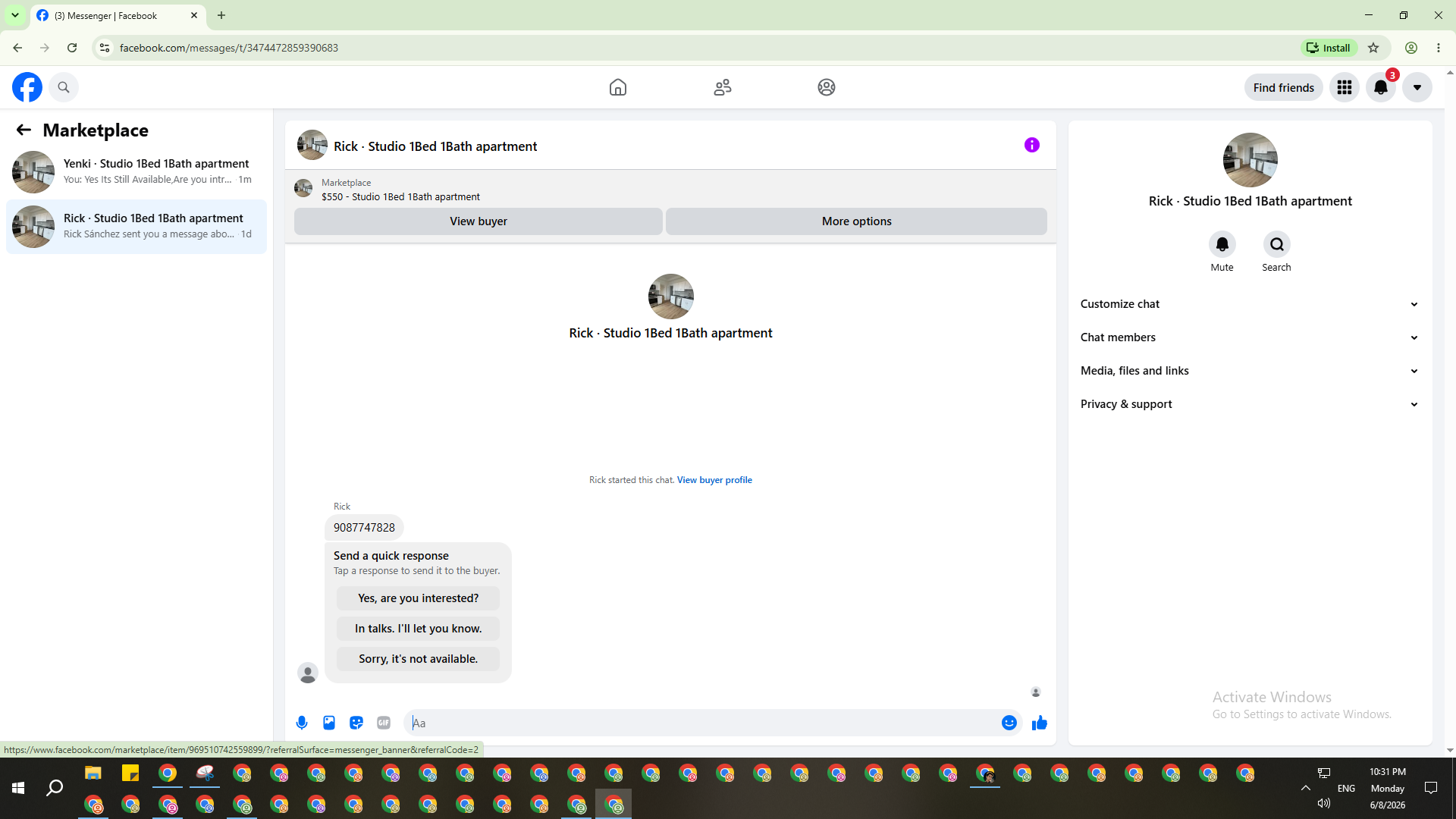Open the volume control in tray
Screen dimensions: 1456x819
point(1324,803)
